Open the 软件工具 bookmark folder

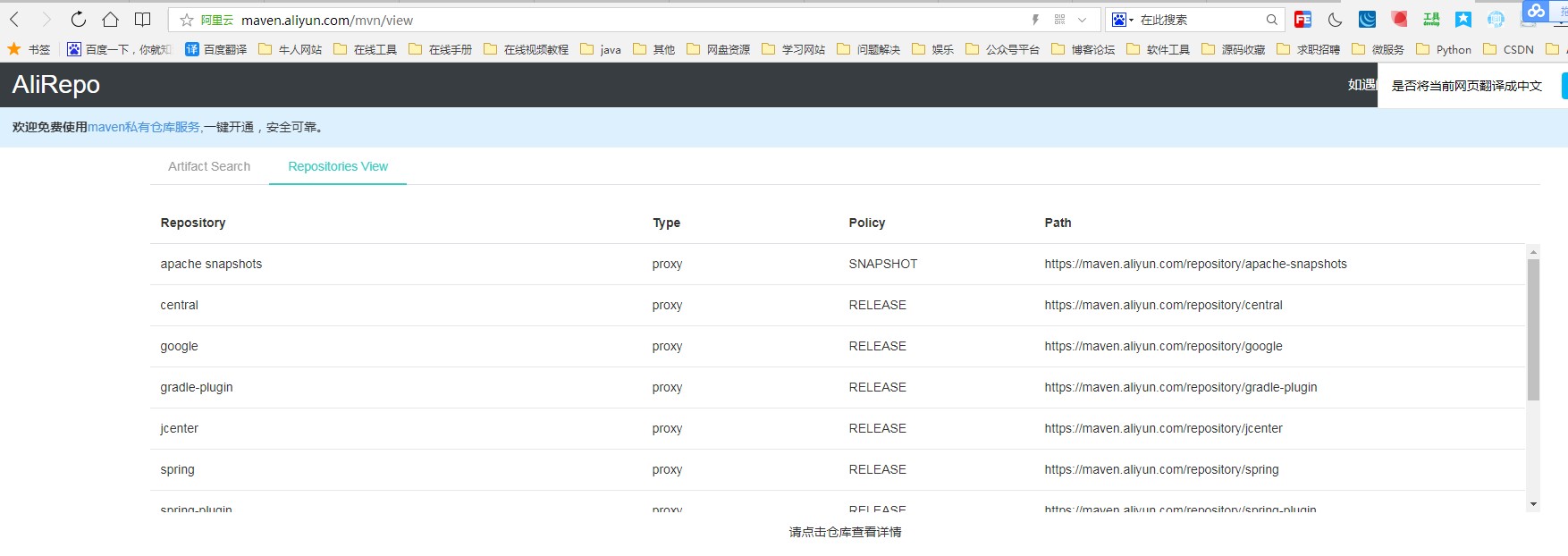click(1158, 49)
